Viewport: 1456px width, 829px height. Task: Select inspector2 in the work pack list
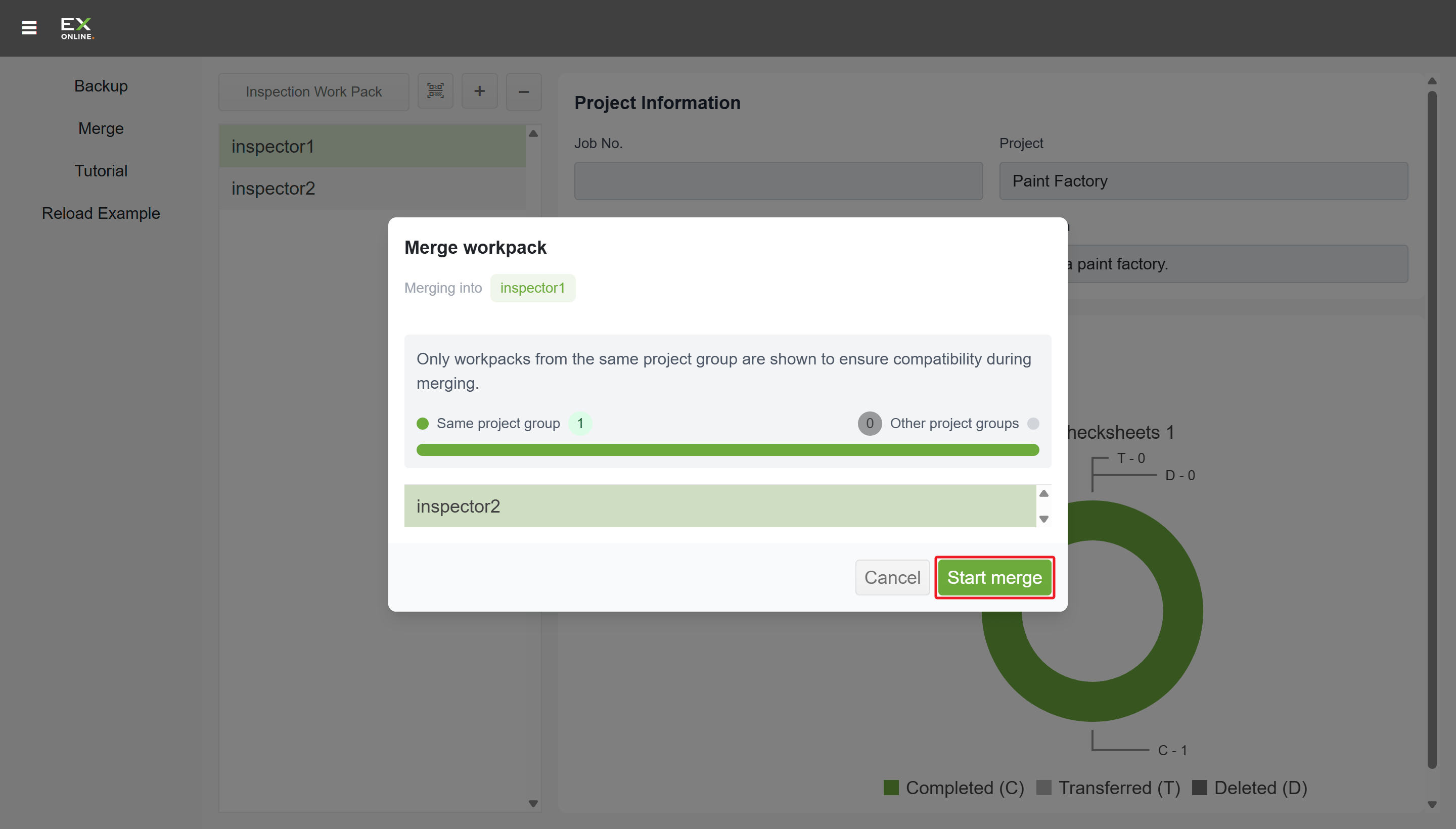coord(372,189)
